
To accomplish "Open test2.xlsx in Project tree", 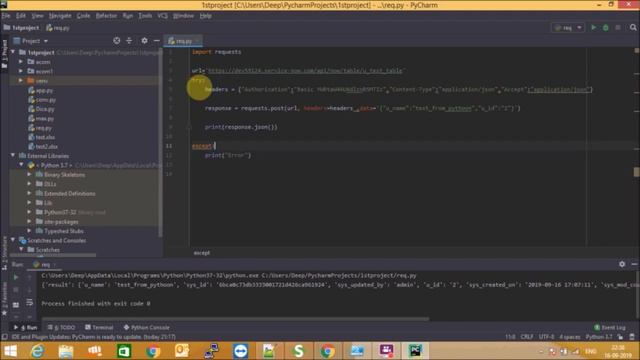I will coord(43,146).
